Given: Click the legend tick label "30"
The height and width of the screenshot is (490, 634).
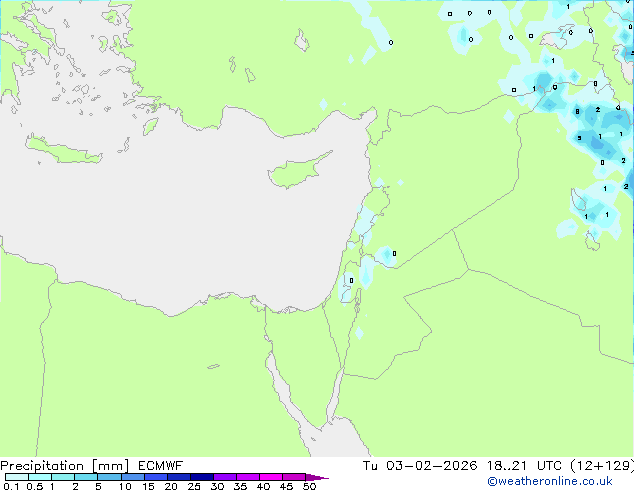Looking at the screenshot, I should [217, 486].
